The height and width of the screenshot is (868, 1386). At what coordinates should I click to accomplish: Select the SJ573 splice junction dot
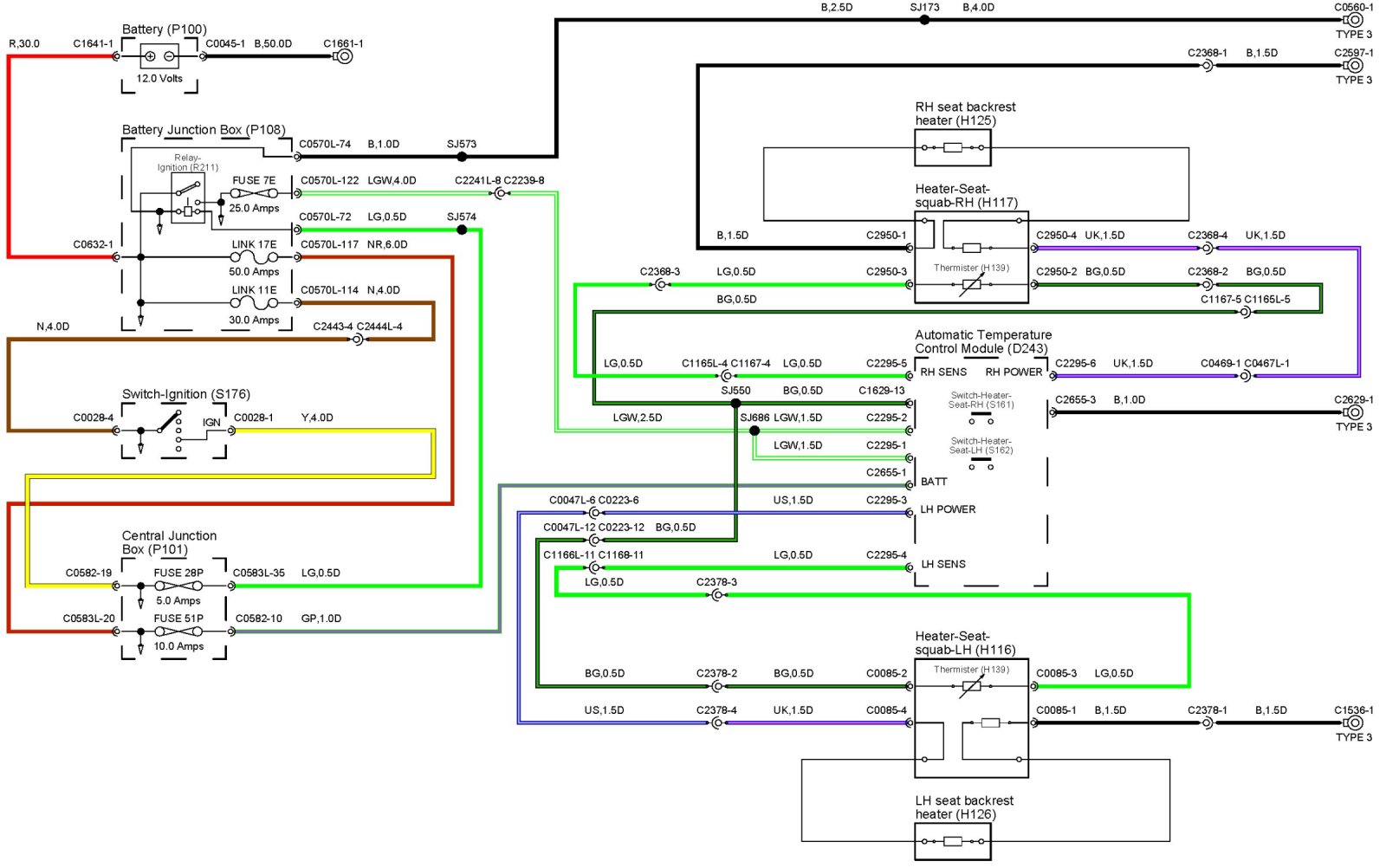pyautogui.click(x=462, y=157)
